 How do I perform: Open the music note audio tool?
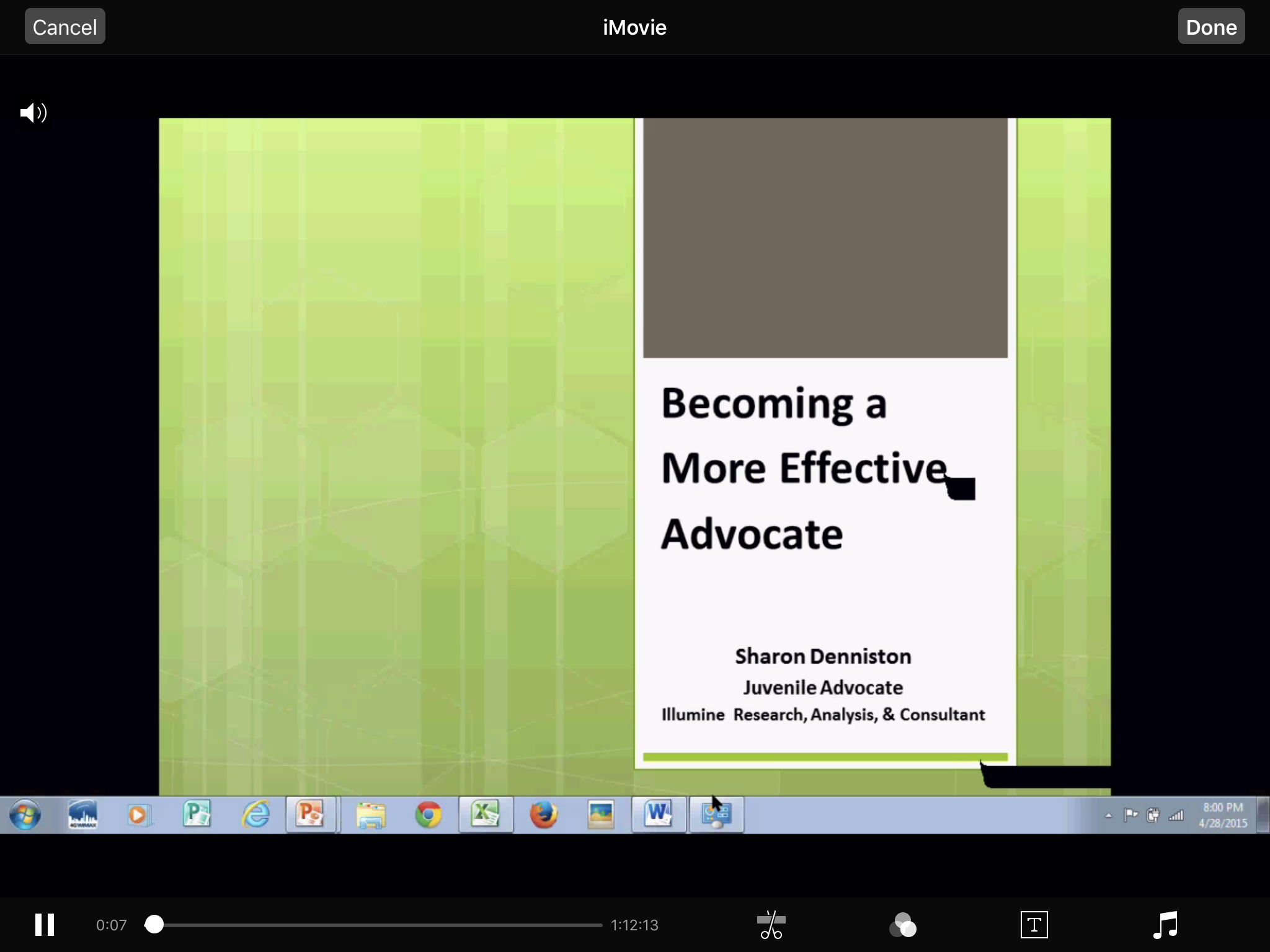click(x=1165, y=925)
